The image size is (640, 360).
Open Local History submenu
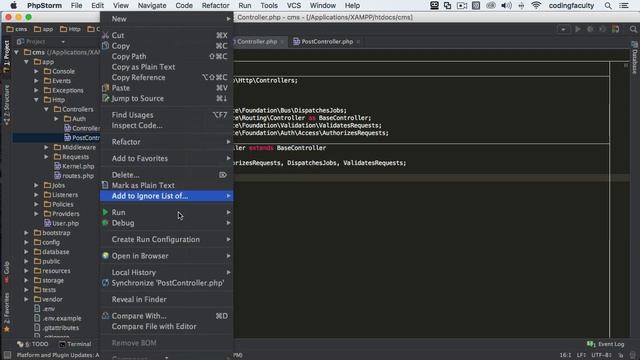pyautogui.click(x=167, y=272)
